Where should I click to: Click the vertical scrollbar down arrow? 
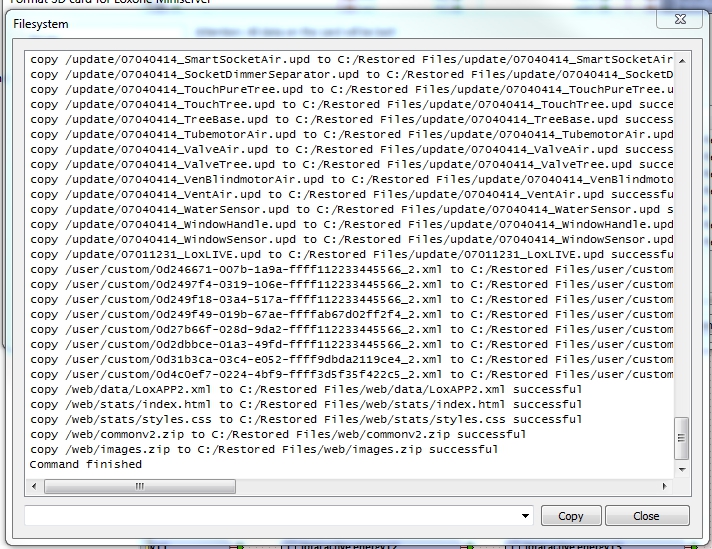pyautogui.click(x=682, y=469)
